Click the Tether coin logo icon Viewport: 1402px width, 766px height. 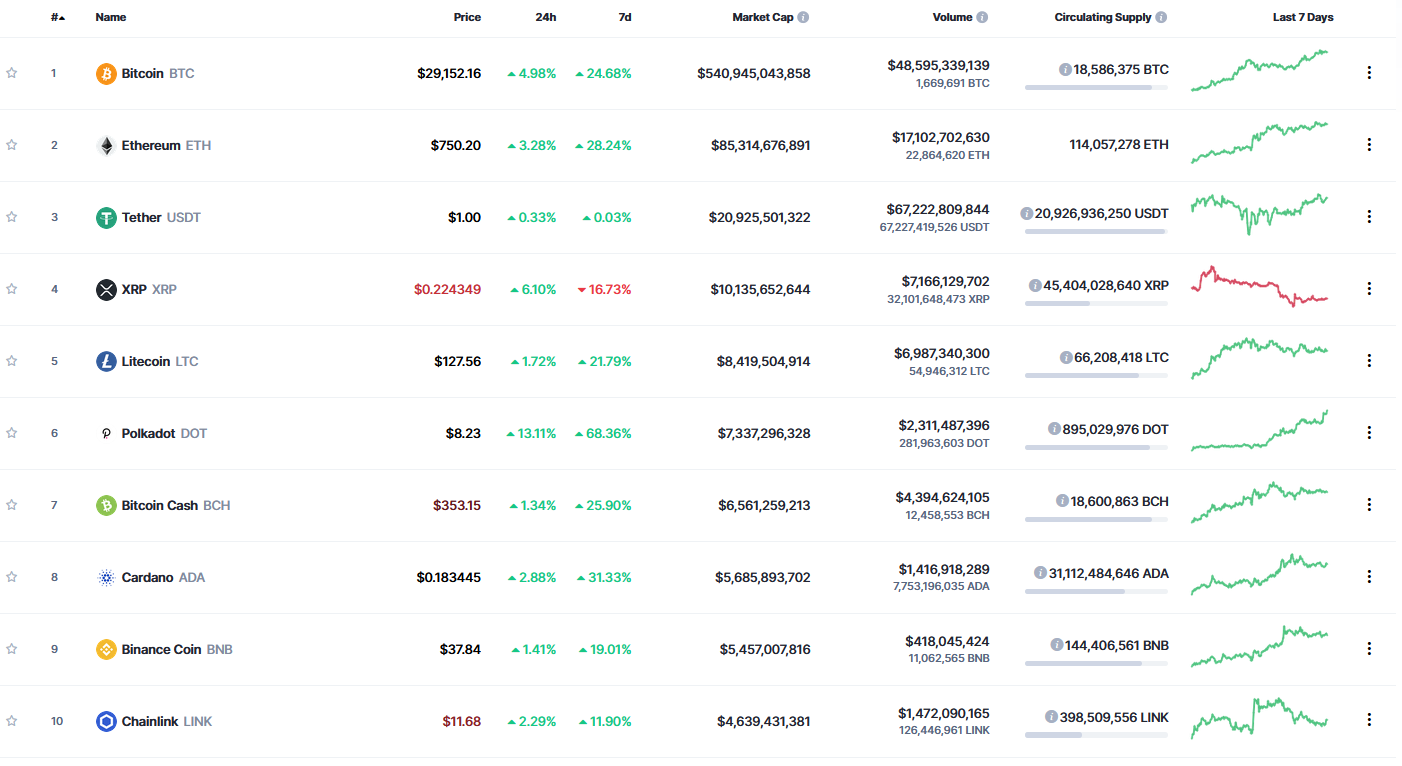point(106,217)
